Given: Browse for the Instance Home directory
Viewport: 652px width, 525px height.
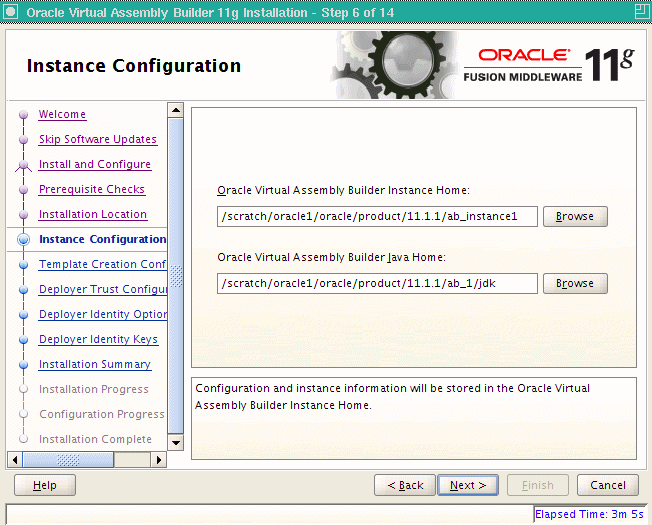Looking at the screenshot, I should coord(575,217).
